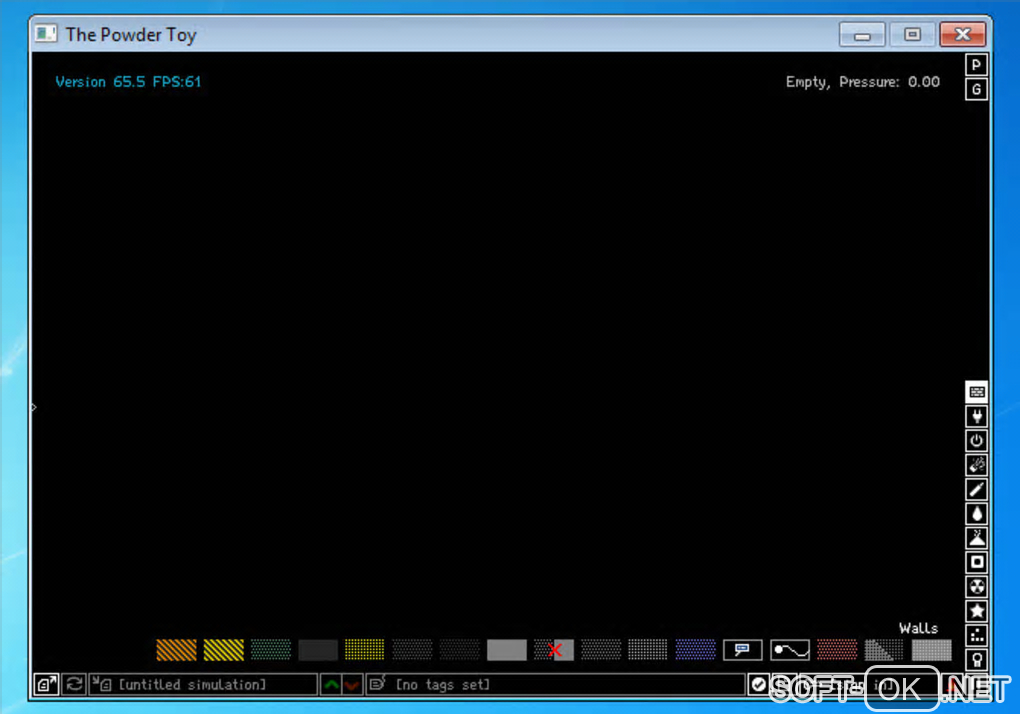Open the Explosives category icon
The width and height of the screenshot is (1020, 714).
976,465
